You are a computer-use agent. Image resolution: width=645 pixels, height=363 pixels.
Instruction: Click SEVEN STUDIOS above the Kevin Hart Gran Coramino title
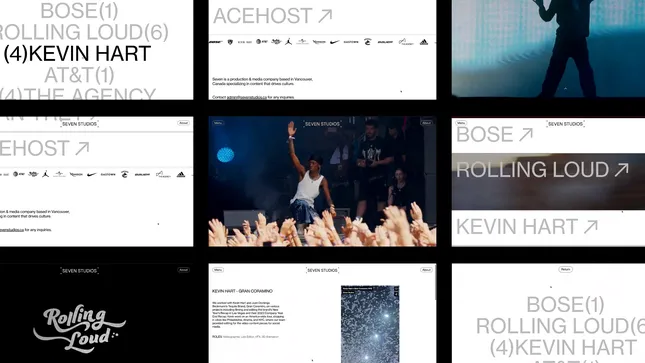click(x=322, y=270)
